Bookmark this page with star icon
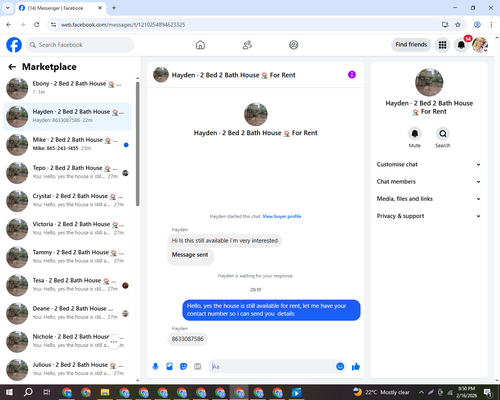This screenshot has width=500, height=400. point(458,25)
